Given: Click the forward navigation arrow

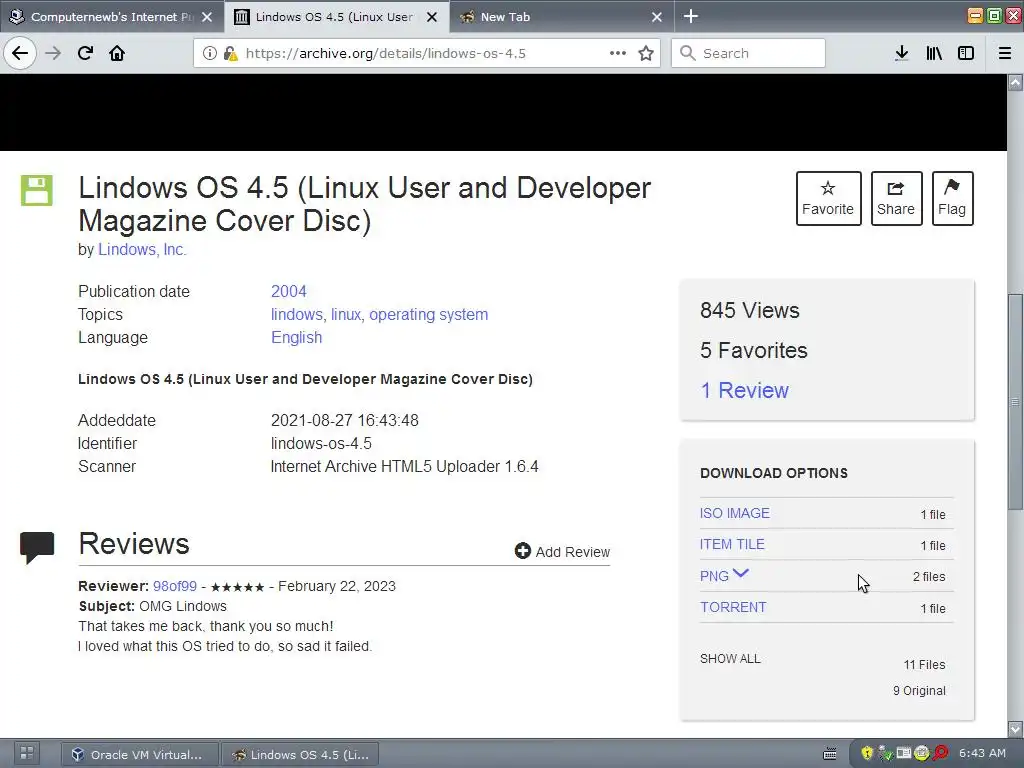Looking at the screenshot, I should [x=53, y=53].
